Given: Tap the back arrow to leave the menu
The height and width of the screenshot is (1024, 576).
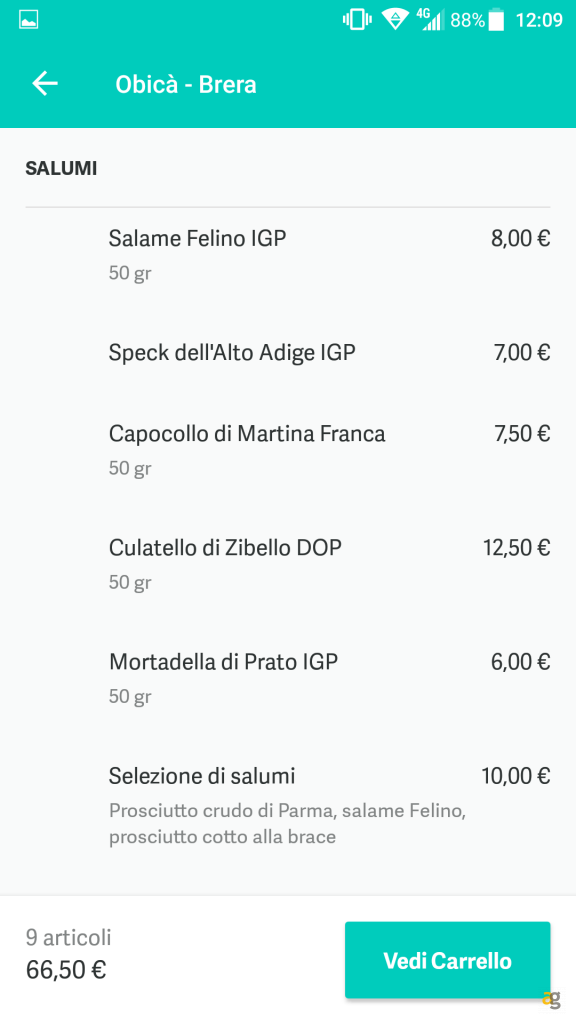Looking at the screenshot, I should tap(44, 83).
